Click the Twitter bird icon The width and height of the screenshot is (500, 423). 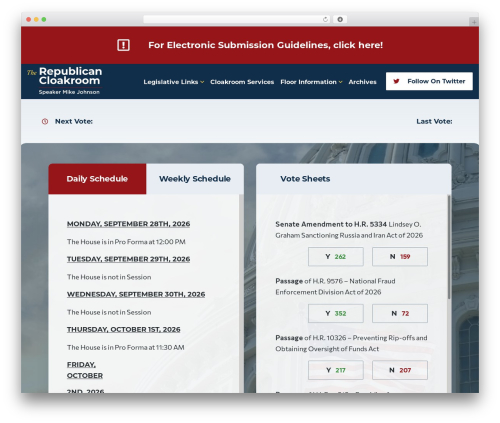(x=396, y=81)
